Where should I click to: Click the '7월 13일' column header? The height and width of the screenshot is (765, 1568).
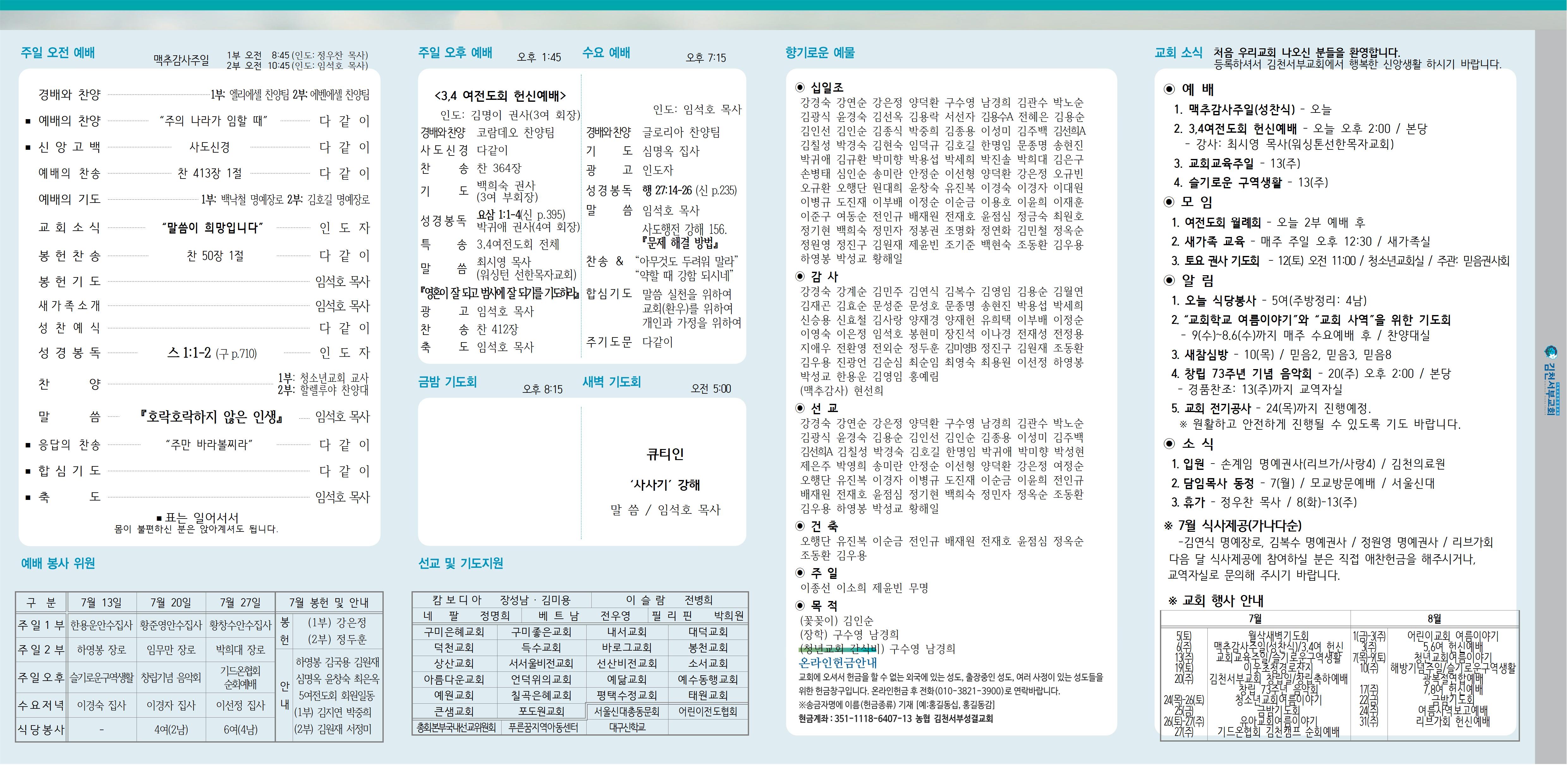pos(102,603)
